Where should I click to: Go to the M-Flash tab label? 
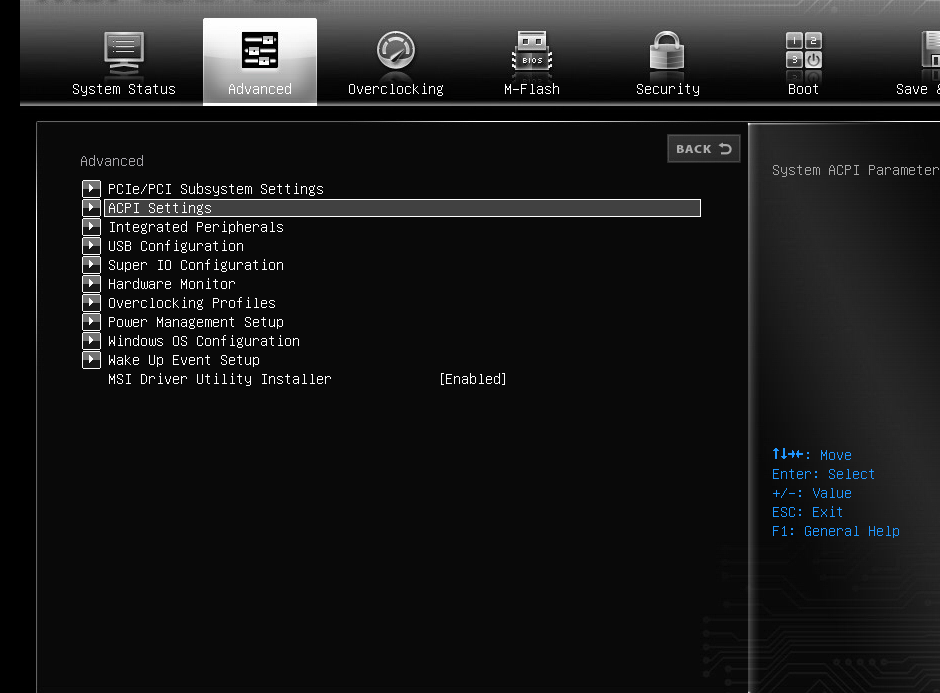tap(532, 89)
